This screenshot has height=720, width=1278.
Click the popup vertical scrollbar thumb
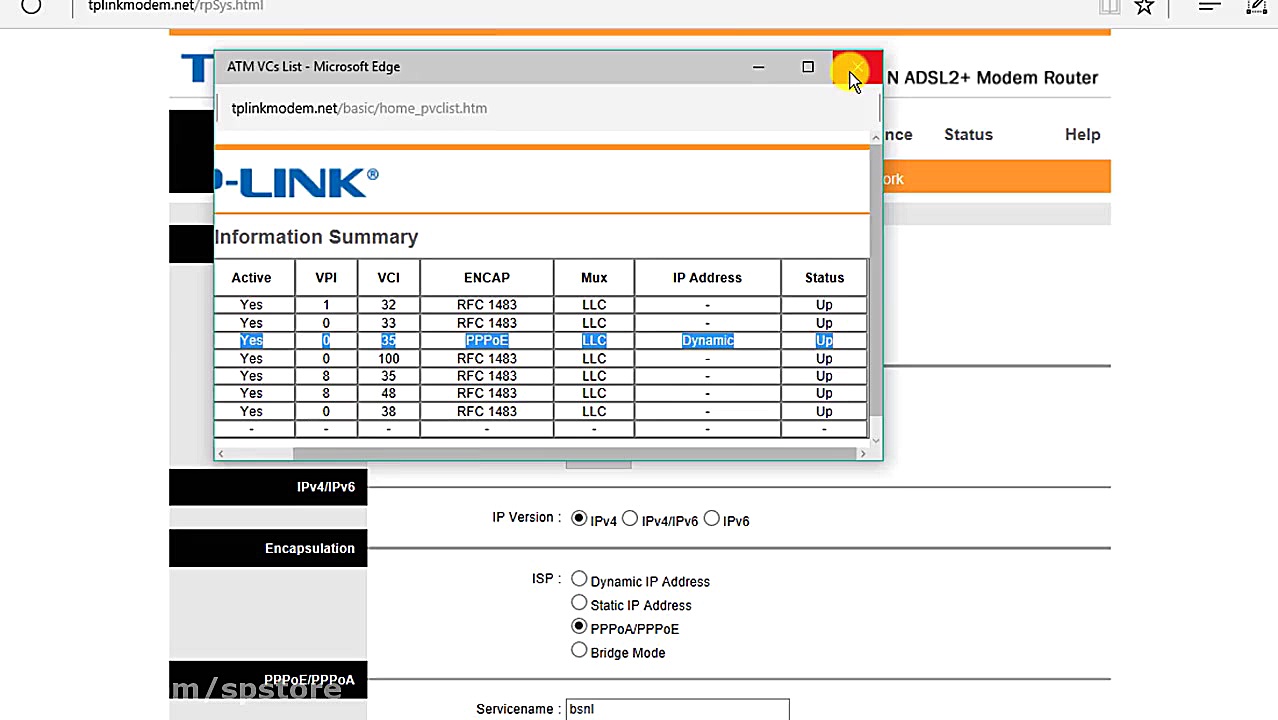click(876, 279)
